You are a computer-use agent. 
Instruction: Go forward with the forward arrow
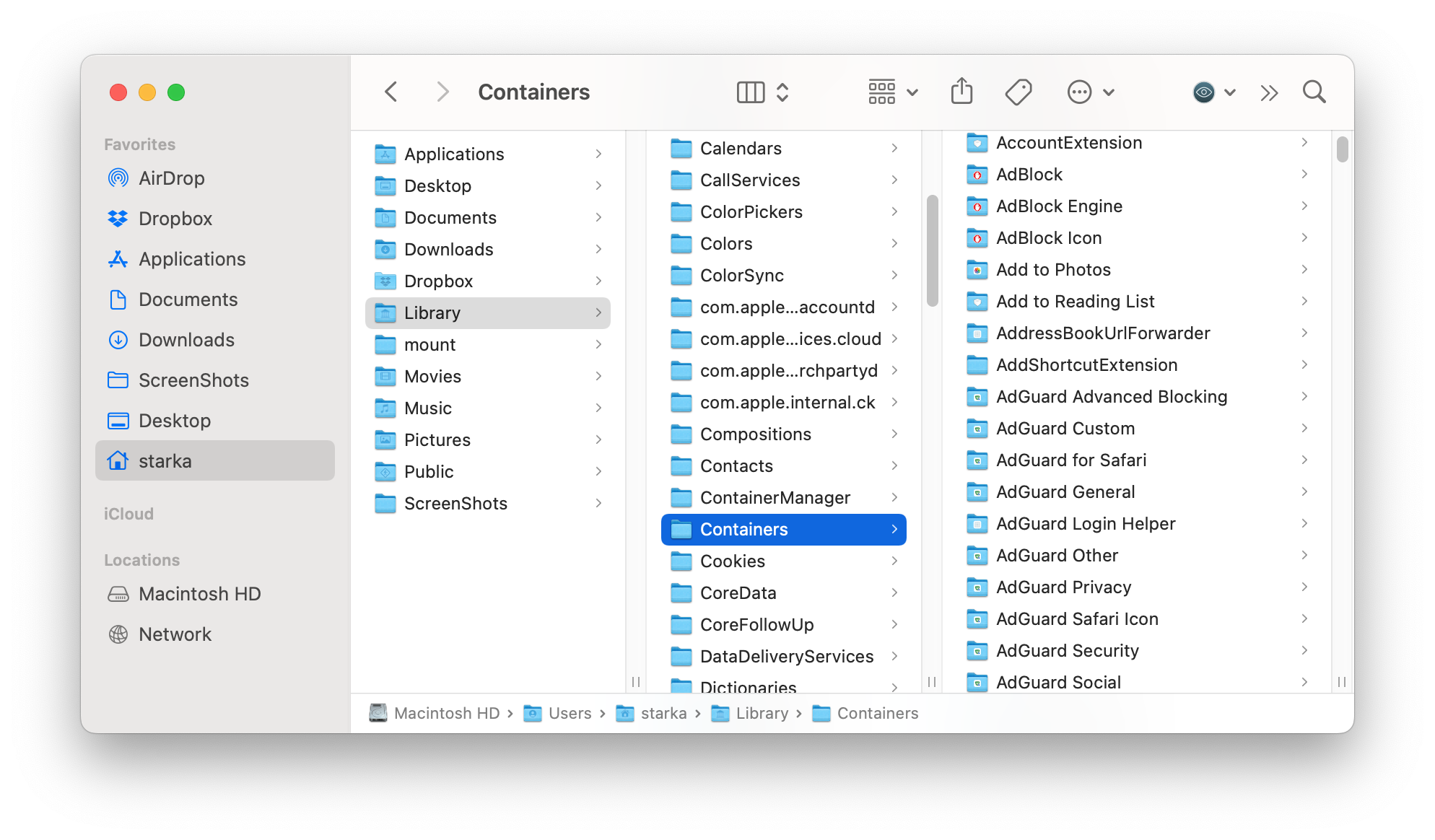[x=443, y=92]
